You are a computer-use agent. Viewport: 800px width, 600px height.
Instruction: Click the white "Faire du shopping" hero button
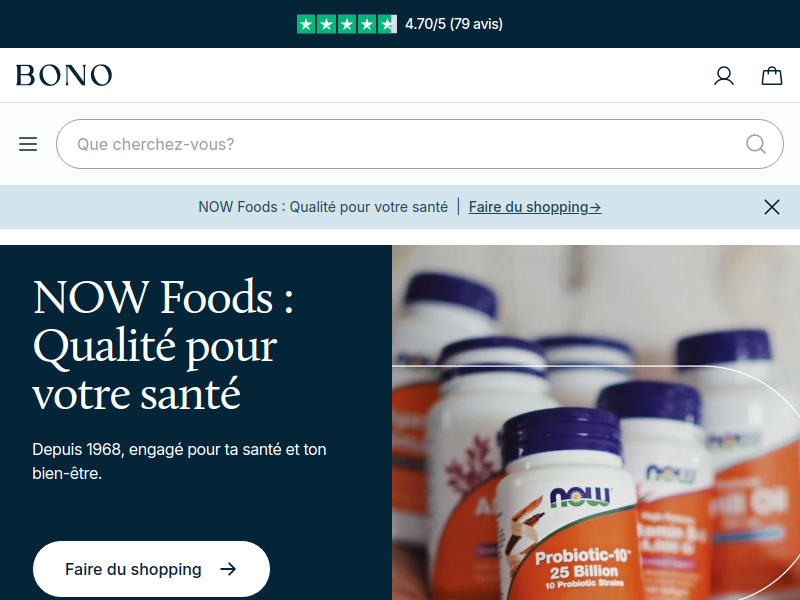151,569
